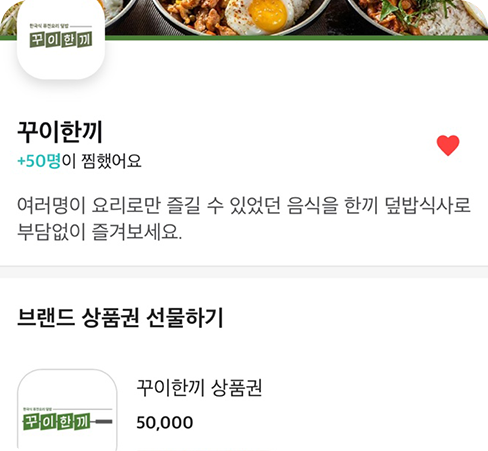Screen dimensions: 488x451
Task: Tap the right bowl with green garnish
Action: pos(417,17)
